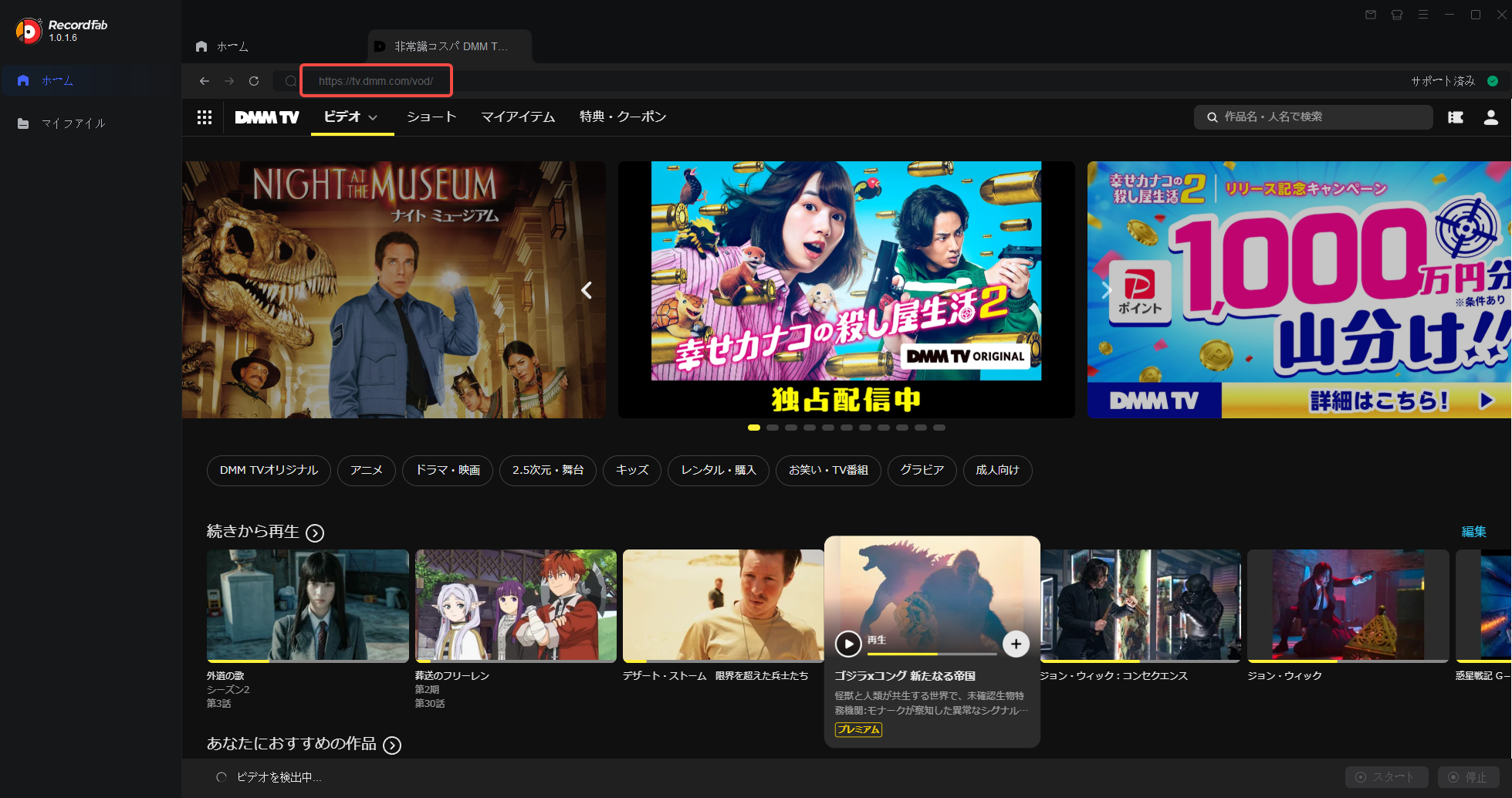Select the first yellow carousel indicator dot
This screenshot has height=798, width=1512.
[x=754, y=428]
